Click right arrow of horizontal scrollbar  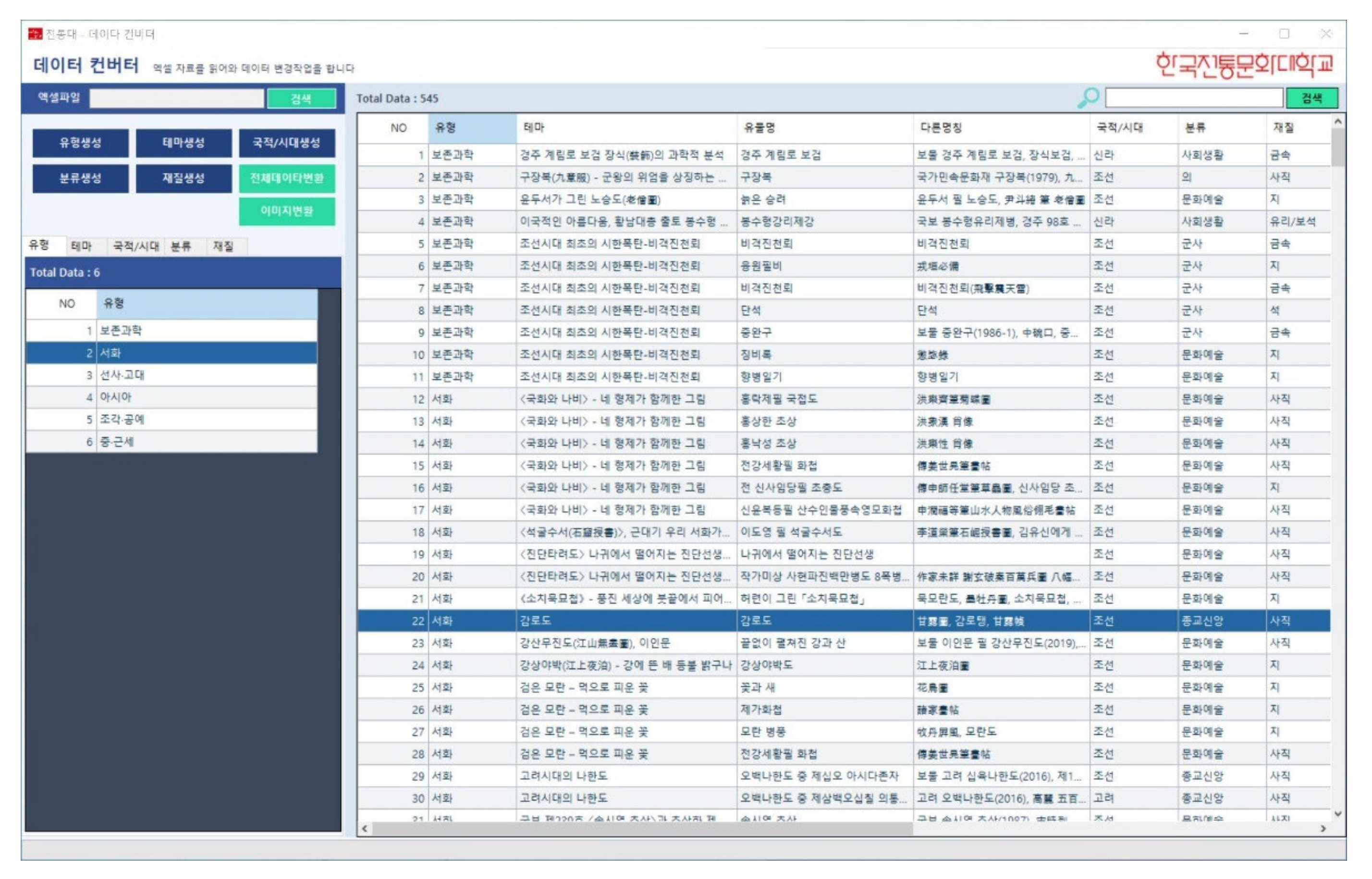pos(1323,828)
